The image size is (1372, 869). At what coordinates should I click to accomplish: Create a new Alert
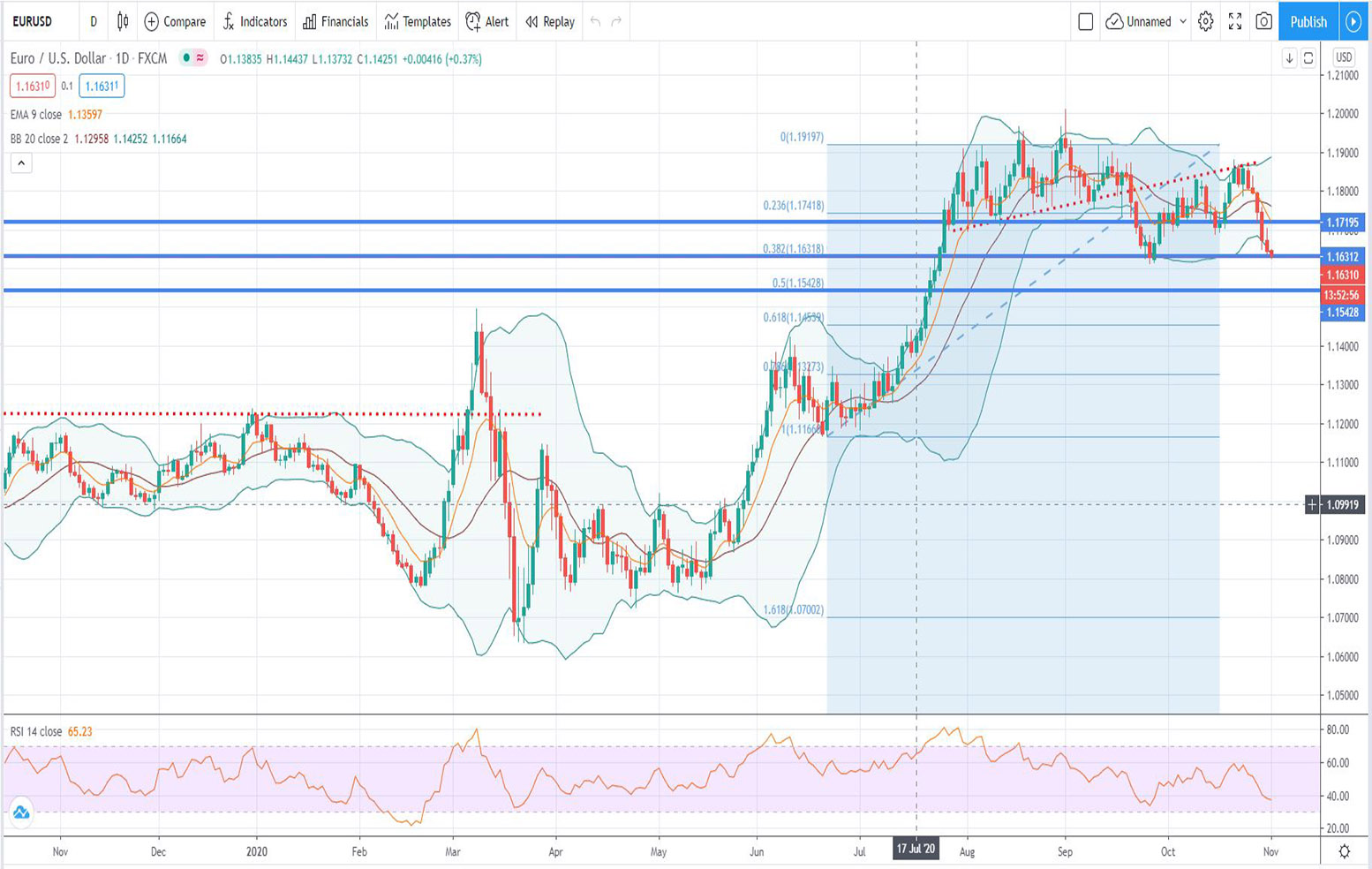point(487,21)
